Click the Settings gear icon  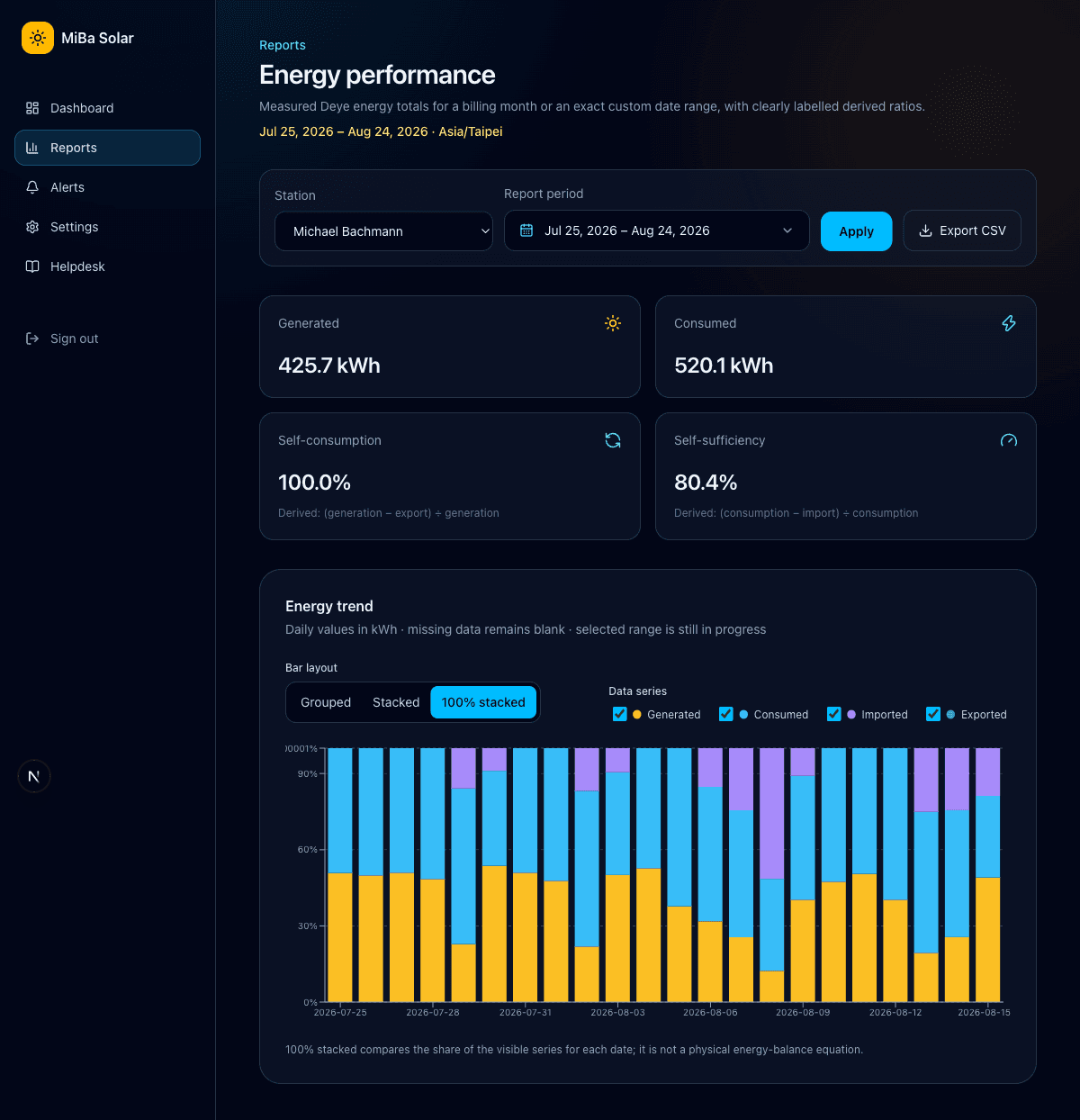32,227
